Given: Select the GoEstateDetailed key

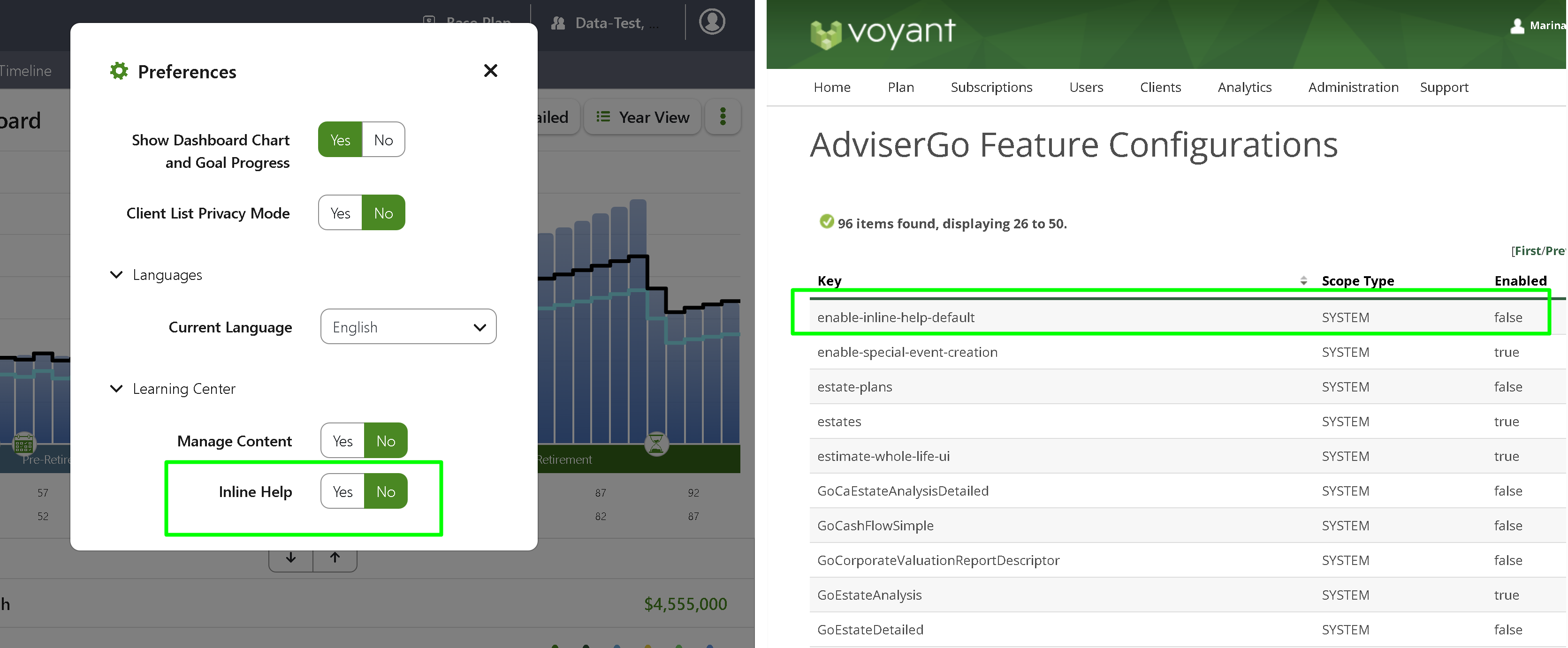Looking at the screenshot, I should click(870, 629).
